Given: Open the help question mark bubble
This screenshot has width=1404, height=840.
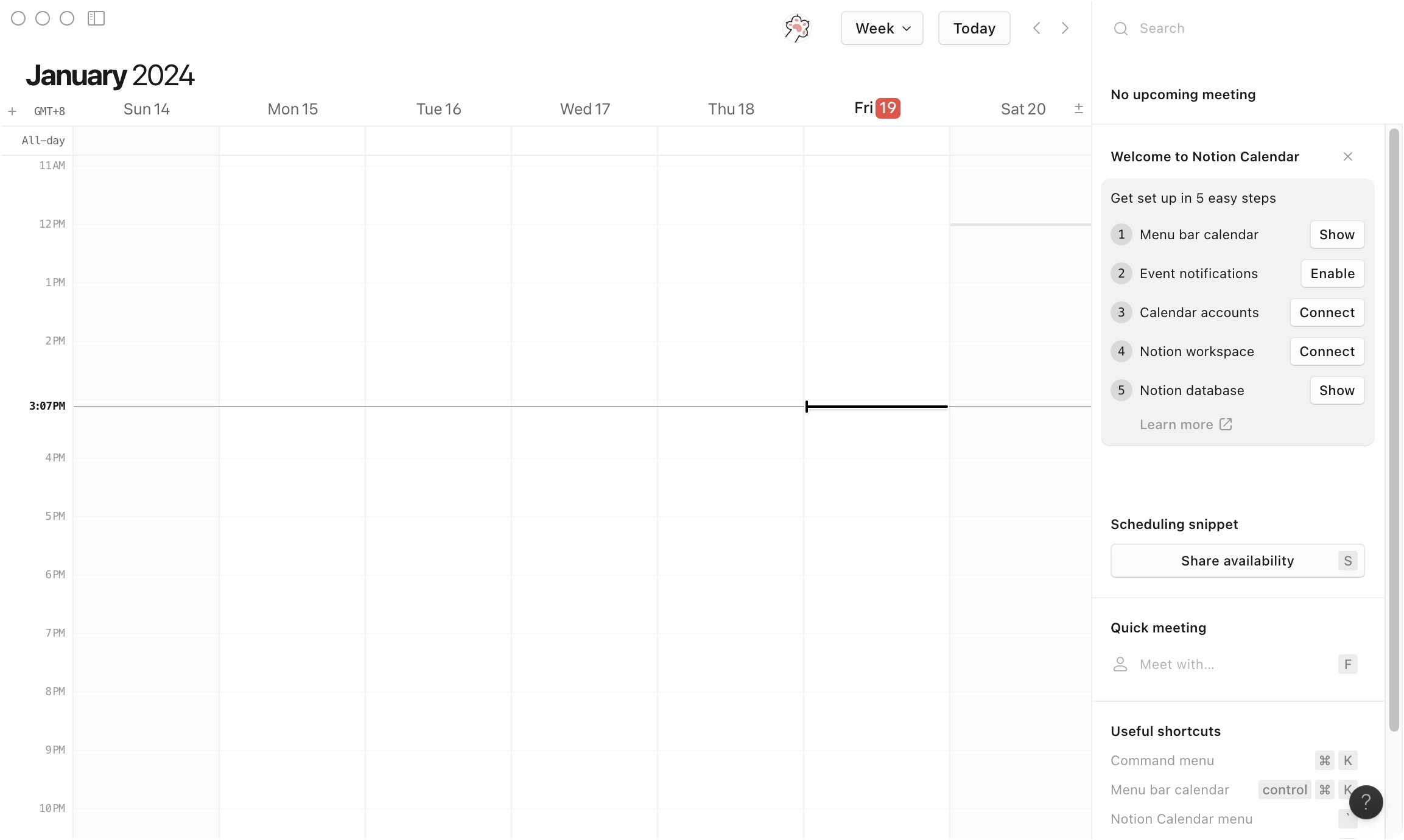Looking at the screenshot, I should click(1366, 802).
